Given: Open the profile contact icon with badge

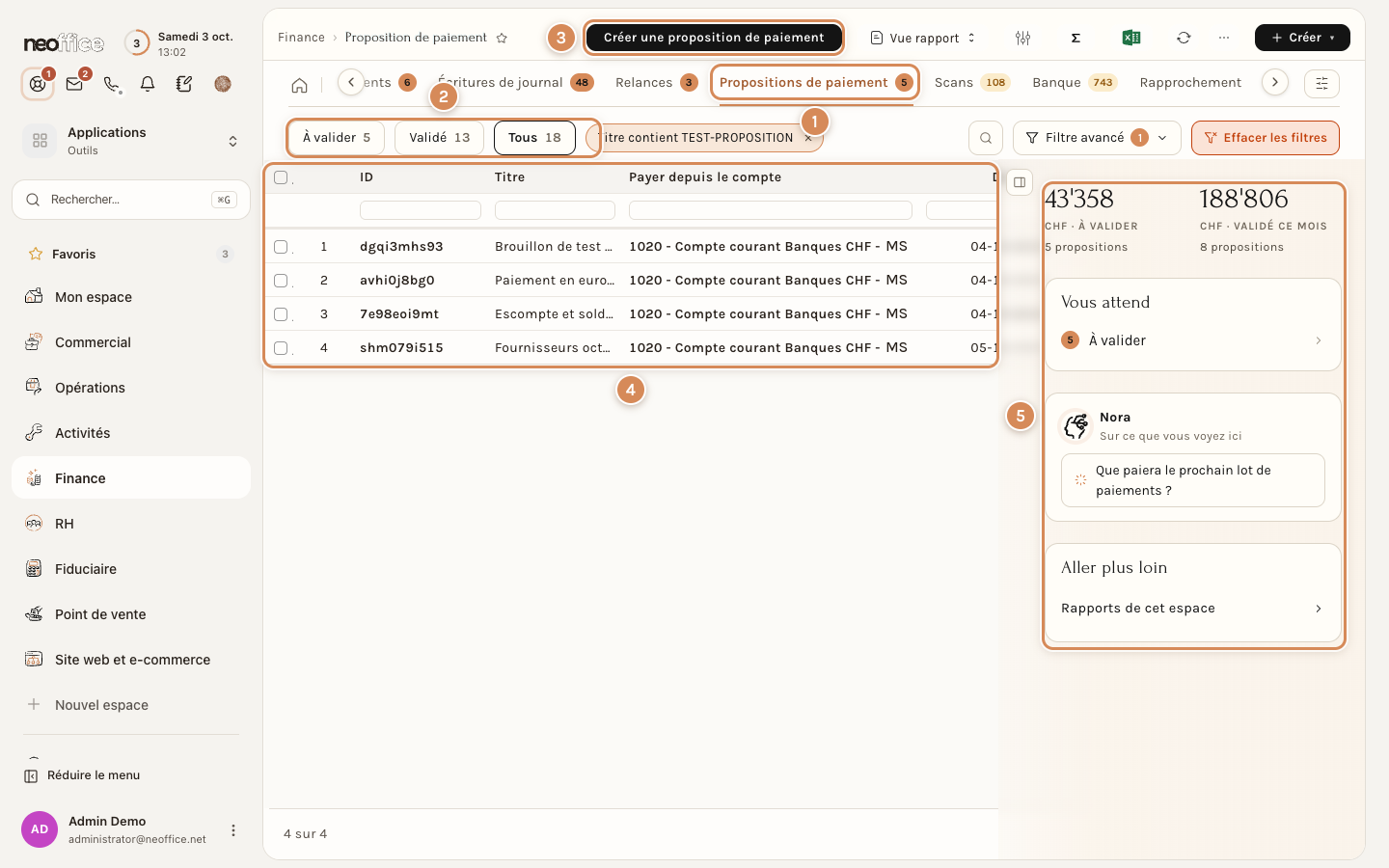Looking at the screenshot, I should click(x=38, y=84).
